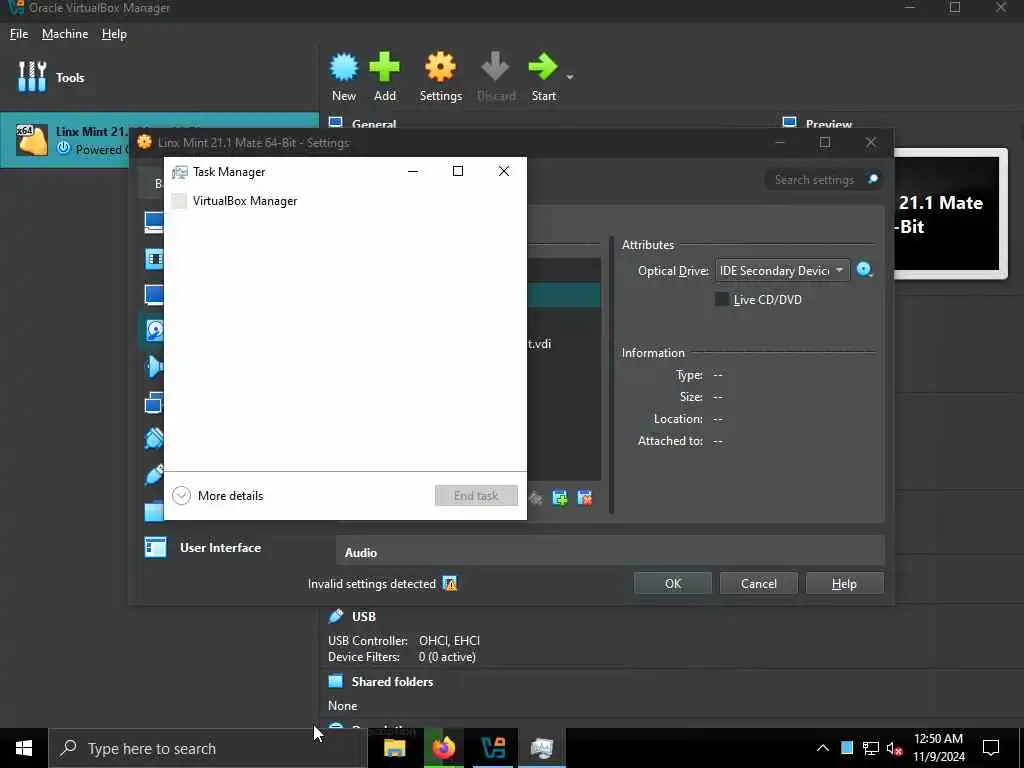
Task: Show hidden icons in system tray
Action: (x=823, y=748)
